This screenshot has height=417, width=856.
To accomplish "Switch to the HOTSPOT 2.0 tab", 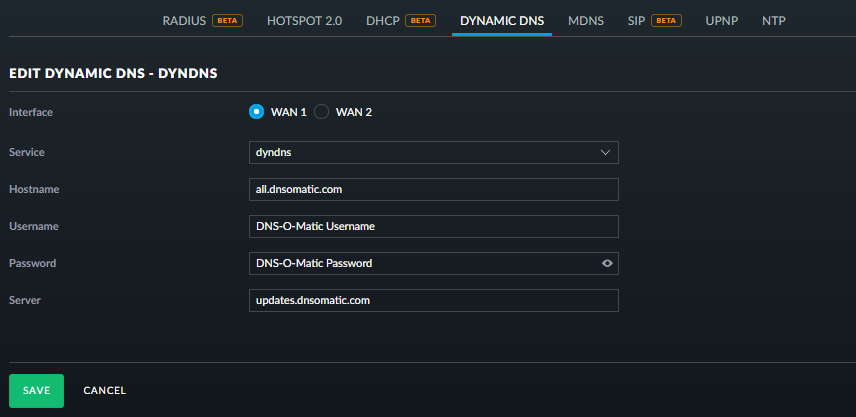I will coord(304,20).
